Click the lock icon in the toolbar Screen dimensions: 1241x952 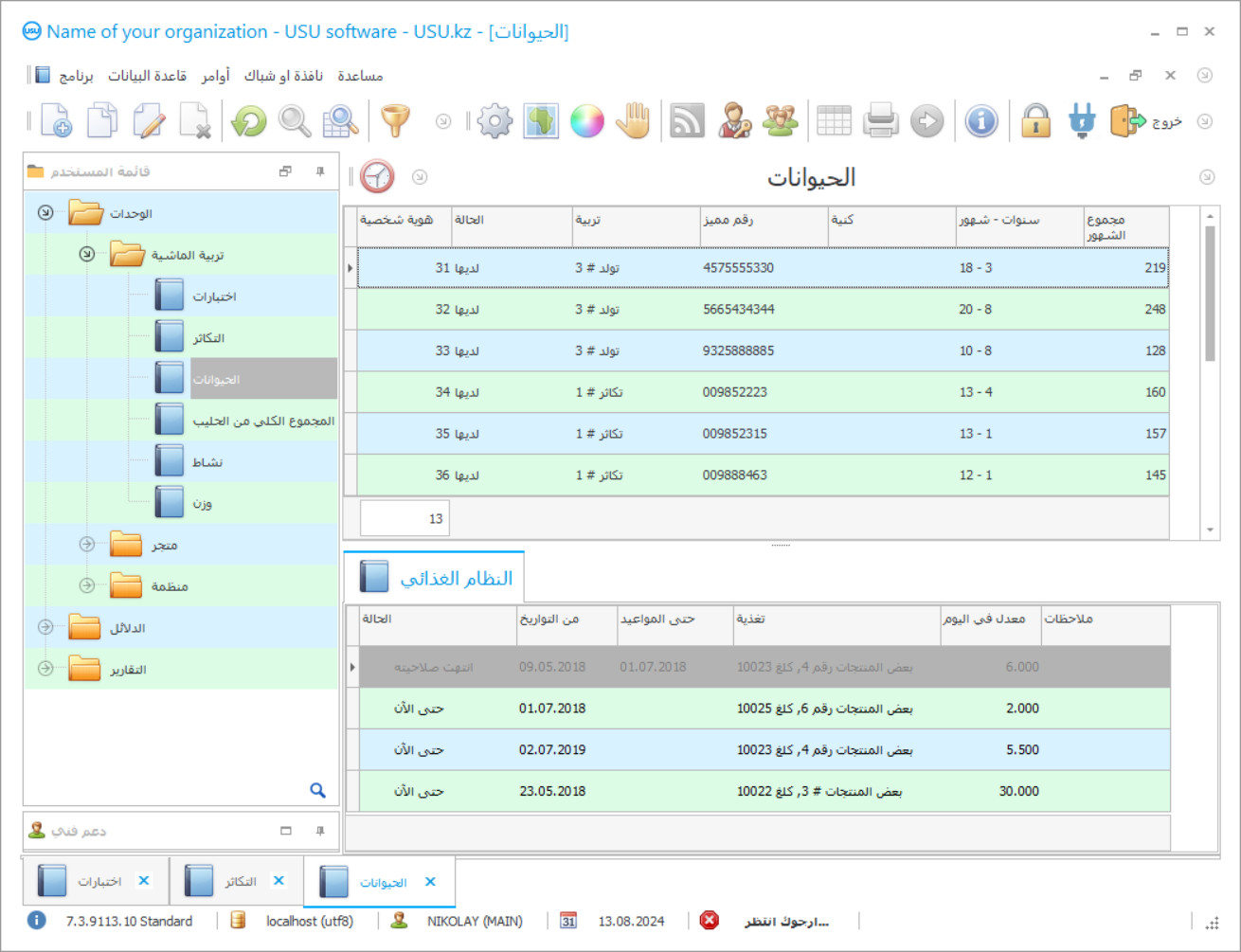1035,121
